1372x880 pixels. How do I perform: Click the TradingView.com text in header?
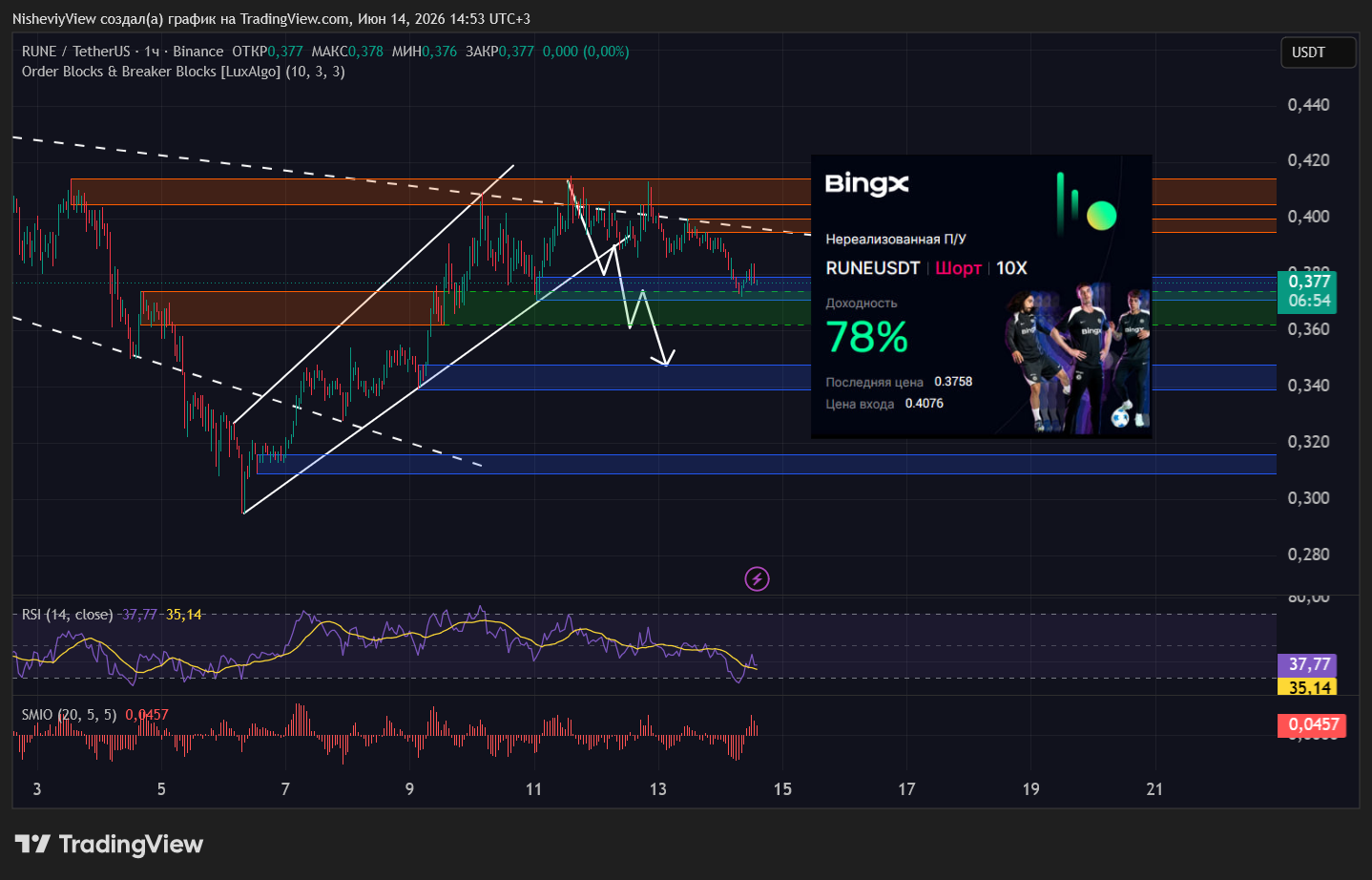click(x=295, y=19)
